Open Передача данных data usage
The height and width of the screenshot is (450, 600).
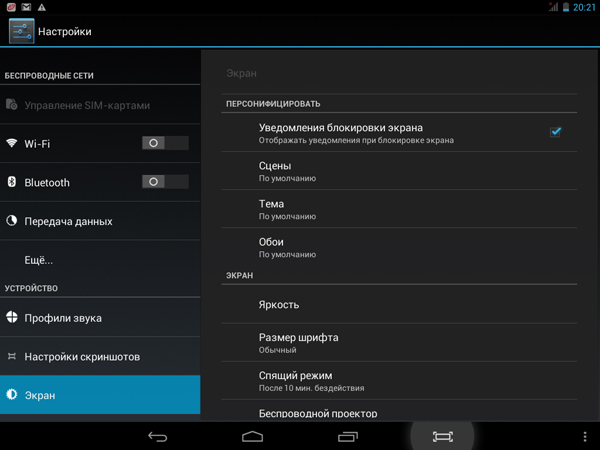tap(100, 221)
